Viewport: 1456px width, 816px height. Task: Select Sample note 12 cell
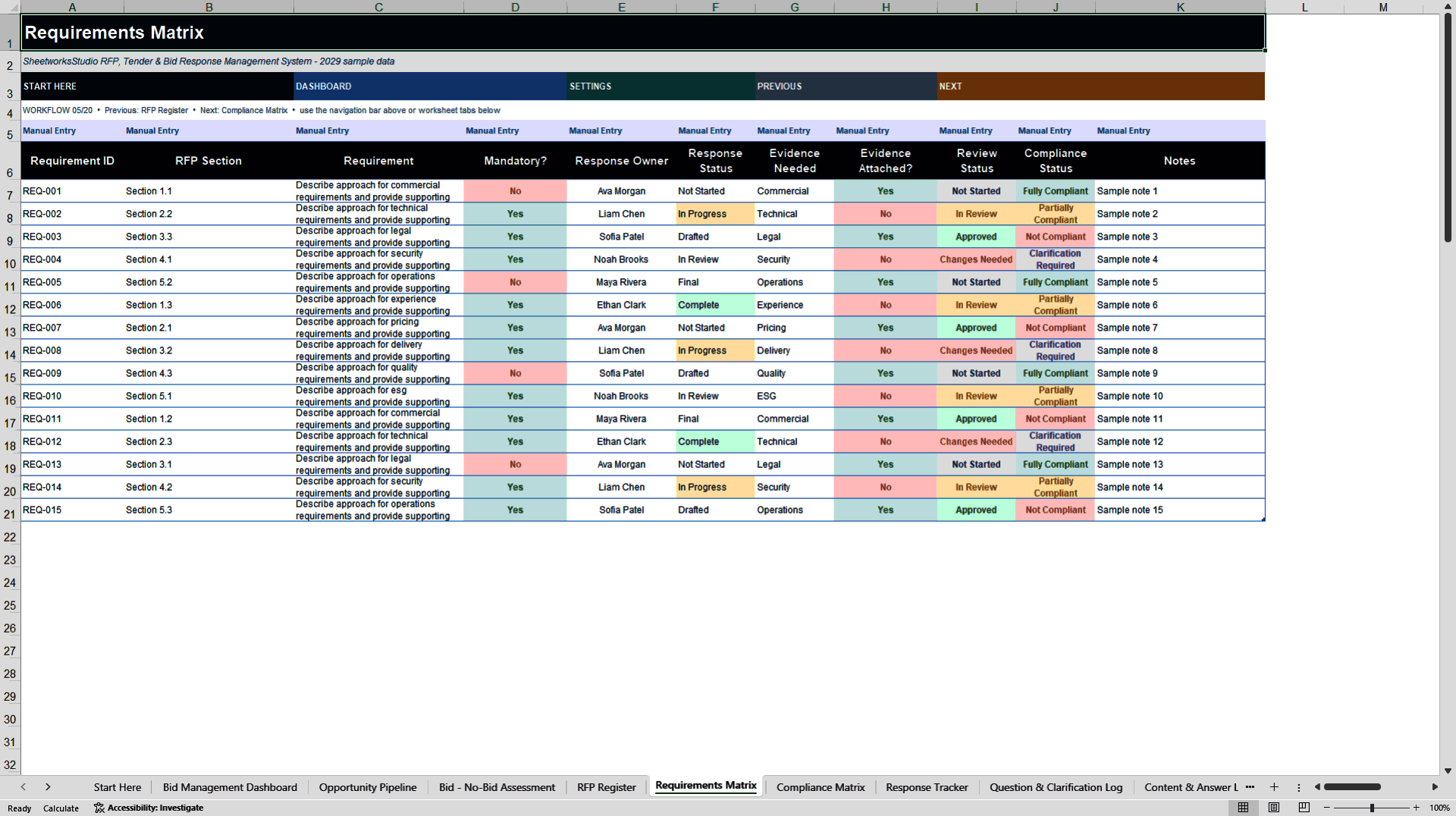pos(1179,441)
